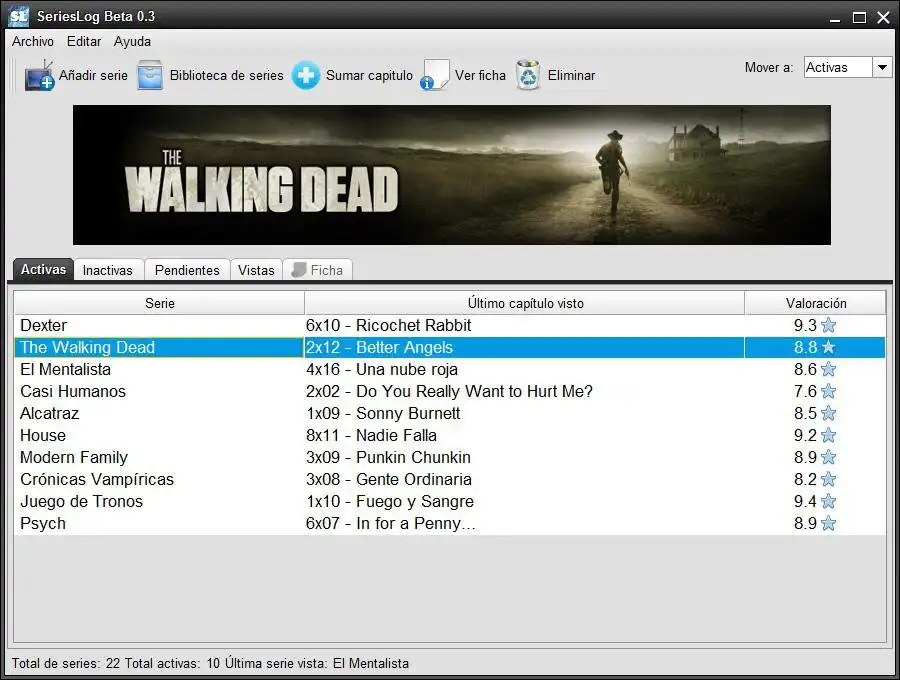Sort by the Serie column header
Viewport: 900px width, 680px height.
click(x=159, y=303)
